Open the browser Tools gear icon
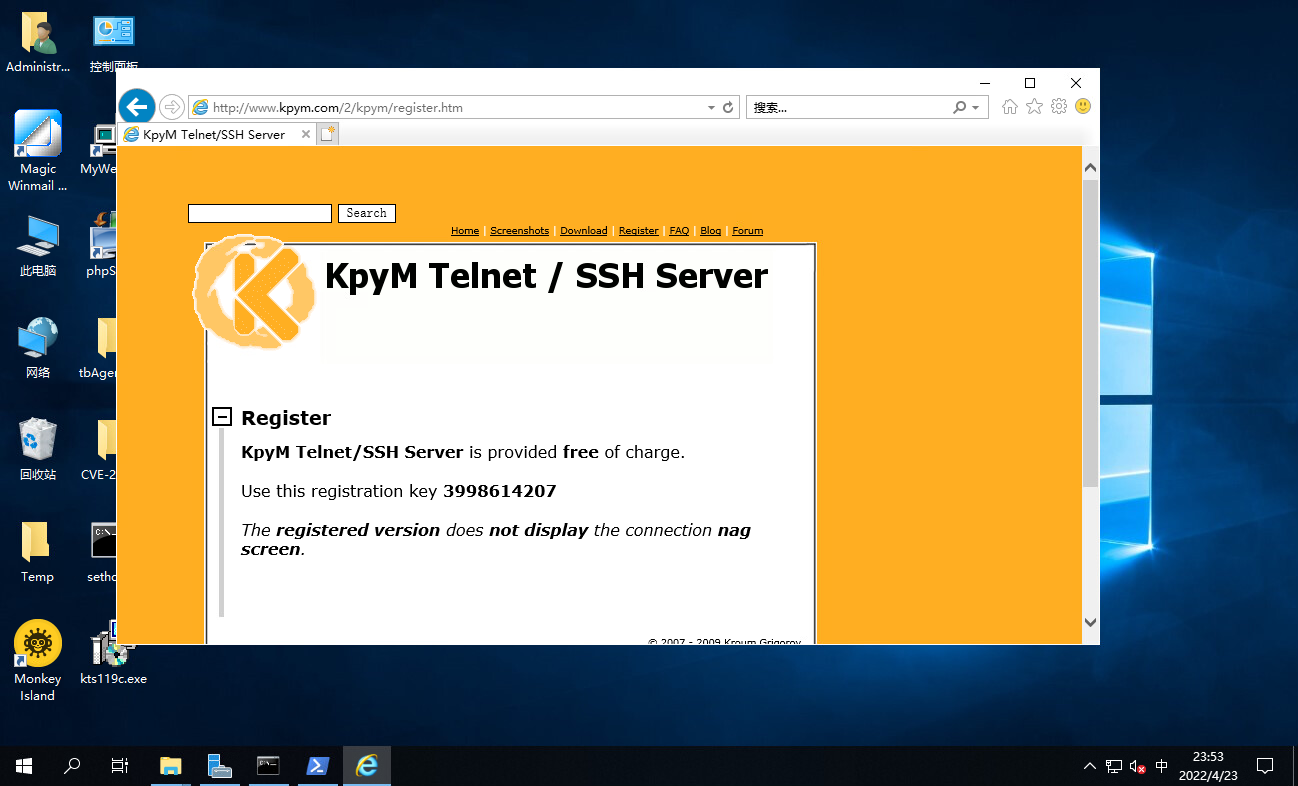Screen dimensions: 1298x786 1059,106
